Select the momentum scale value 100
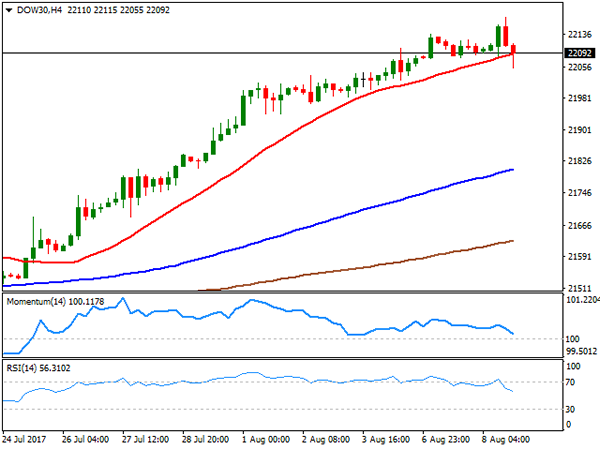This screenshot has height=450, width=600. pyautogui.click(x=572, y=339)
